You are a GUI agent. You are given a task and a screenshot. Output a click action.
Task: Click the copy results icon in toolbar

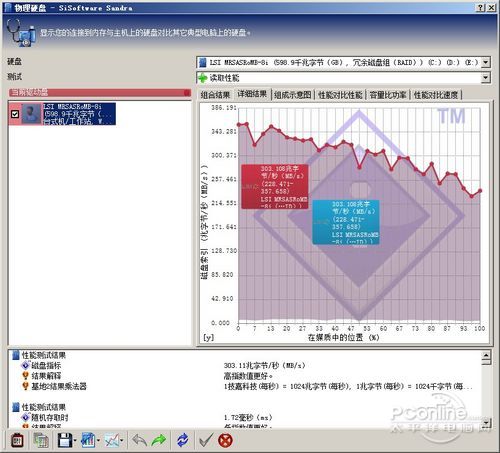(41, 440)
